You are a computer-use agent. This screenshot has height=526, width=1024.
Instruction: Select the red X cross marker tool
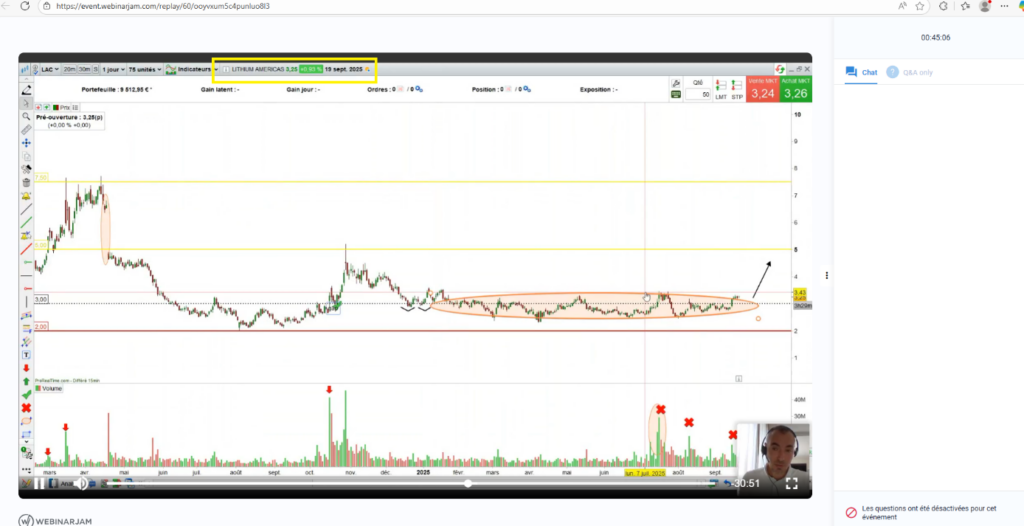26,408
